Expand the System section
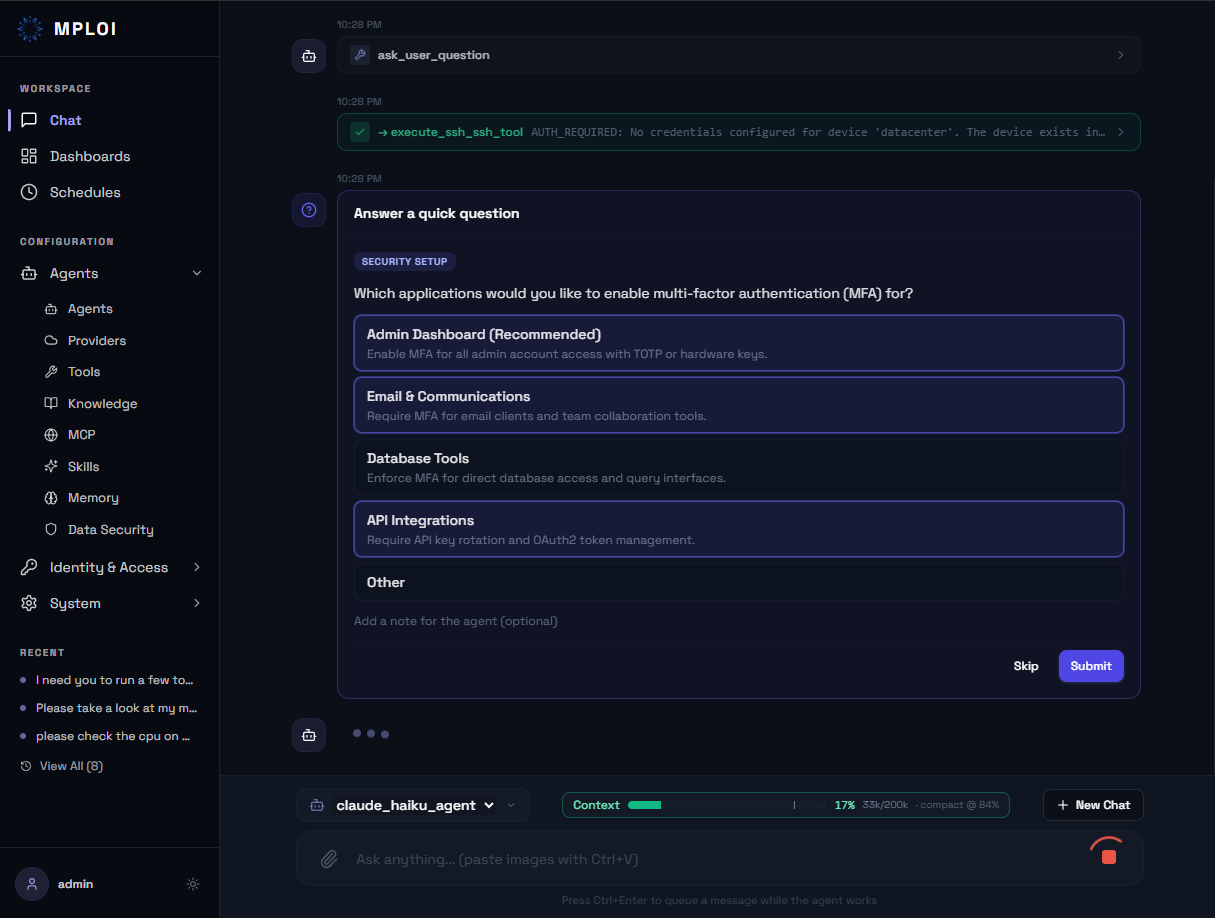 click(x=109, y=603)
